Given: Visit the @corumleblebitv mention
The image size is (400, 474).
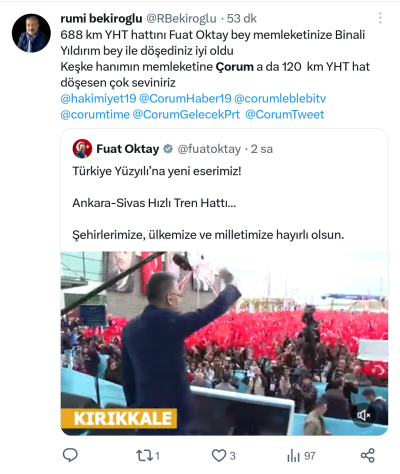Looking at the screenshot, I should click(x=280, y=98).
